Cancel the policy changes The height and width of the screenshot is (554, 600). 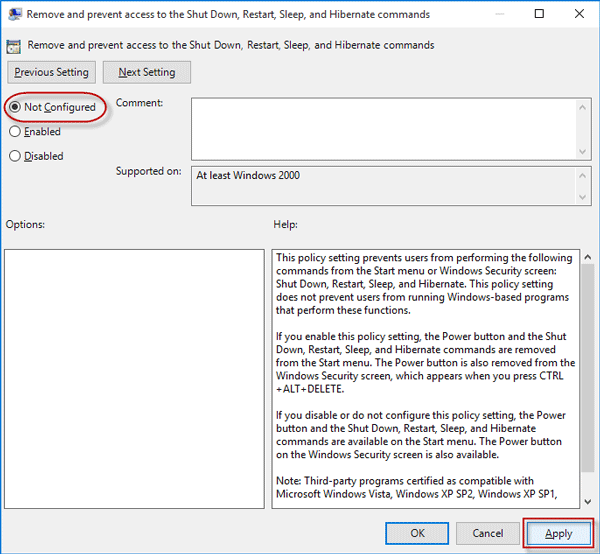487,533
